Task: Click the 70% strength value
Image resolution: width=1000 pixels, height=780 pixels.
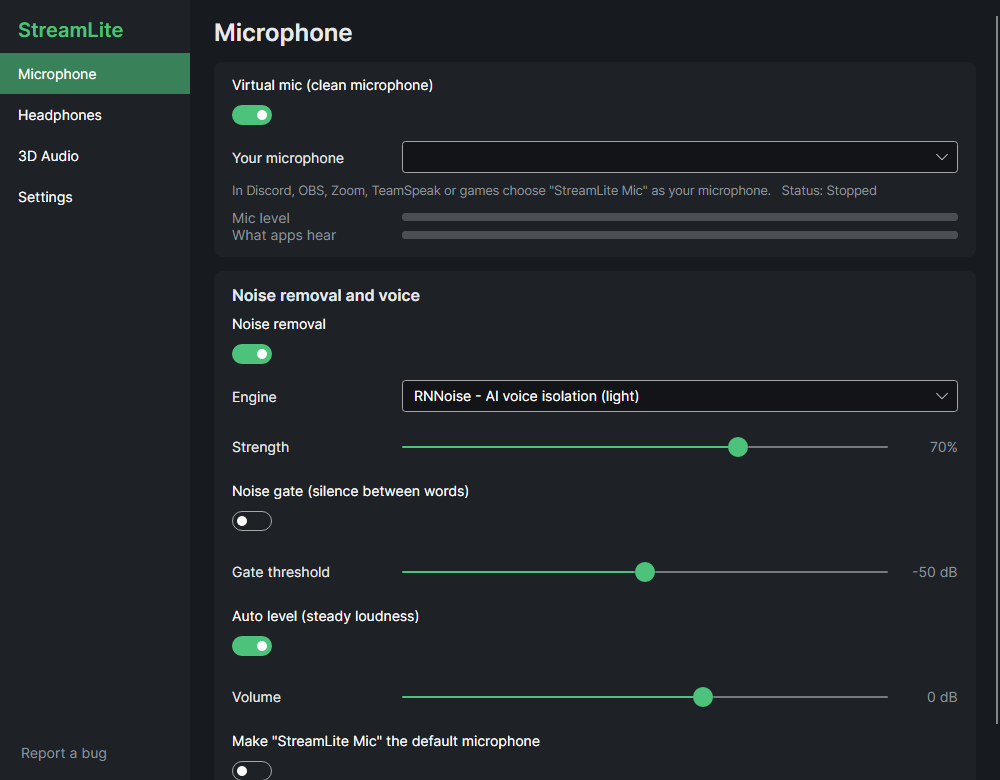Action: (x=943, y=447)
